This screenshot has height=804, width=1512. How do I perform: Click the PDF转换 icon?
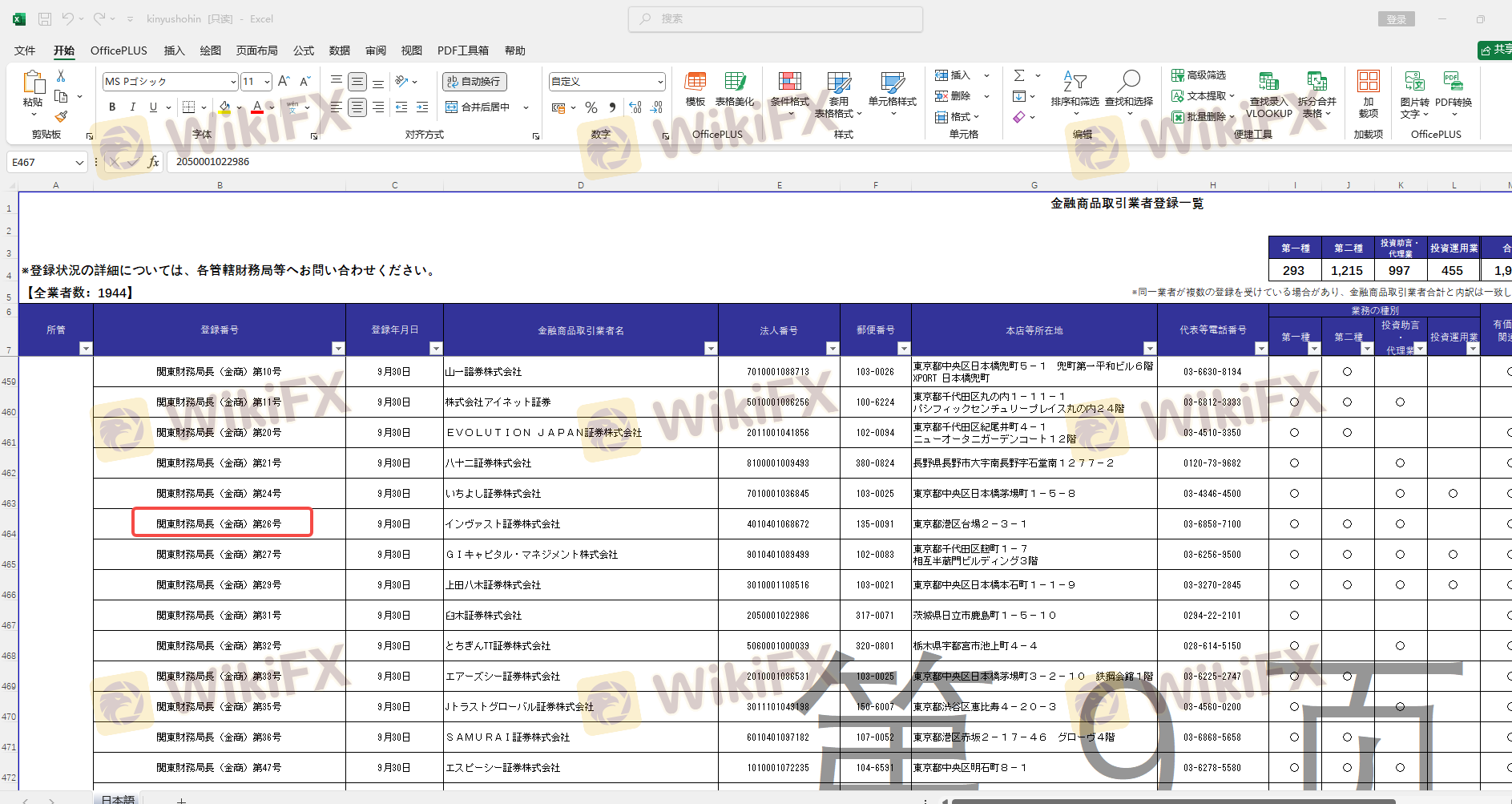(1453, 88)
